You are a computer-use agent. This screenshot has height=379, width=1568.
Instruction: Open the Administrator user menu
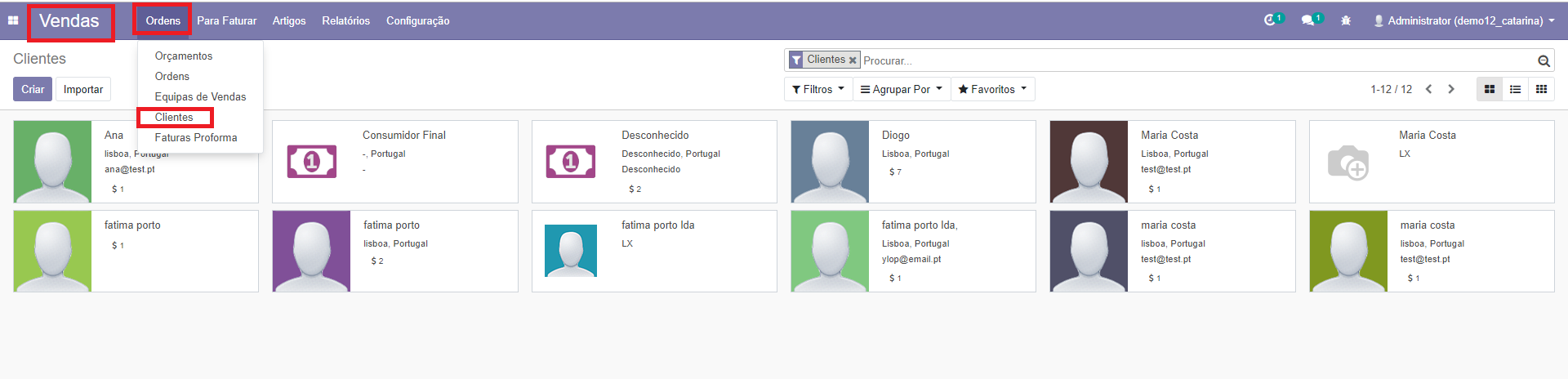pyautogui.click(x=1464, y=20)
